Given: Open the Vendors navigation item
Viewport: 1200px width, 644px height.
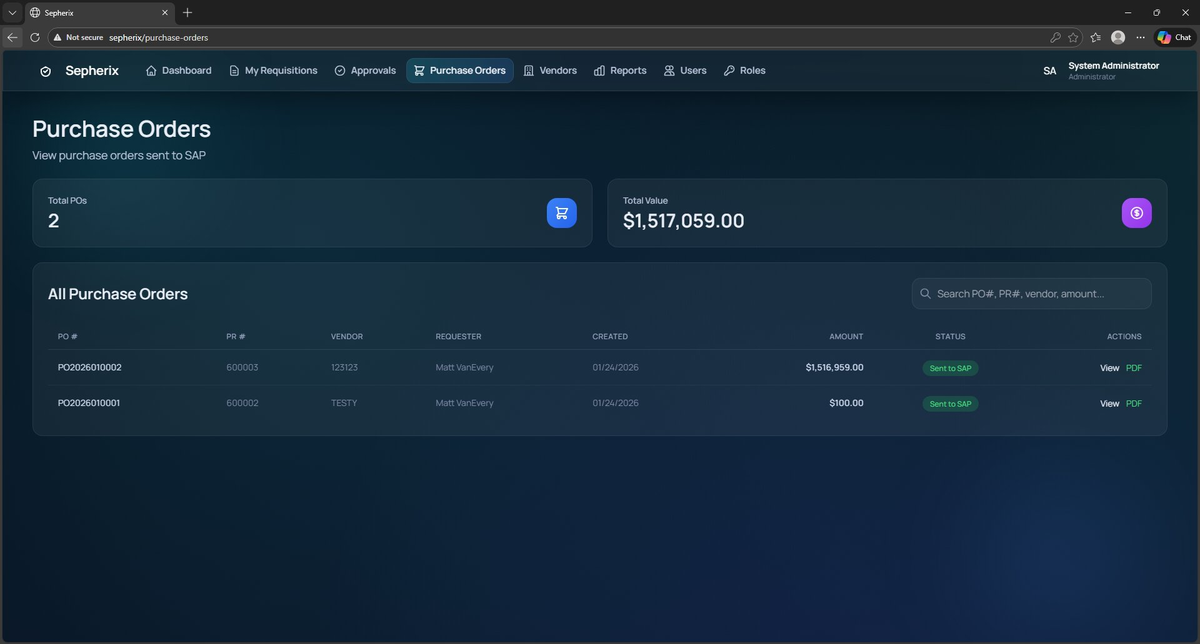Looking at the screenshot, I should click(x=549, y=71).
